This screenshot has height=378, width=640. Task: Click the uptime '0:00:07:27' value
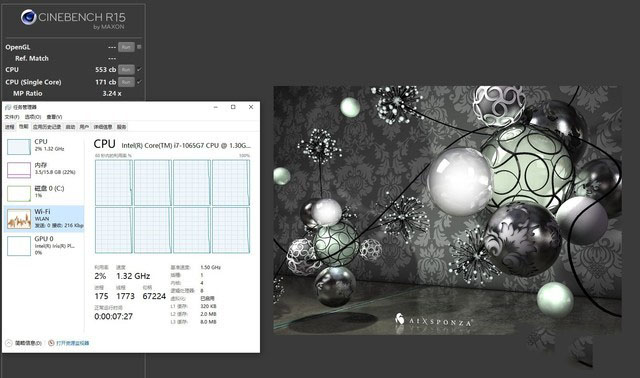tap(113, 316)
